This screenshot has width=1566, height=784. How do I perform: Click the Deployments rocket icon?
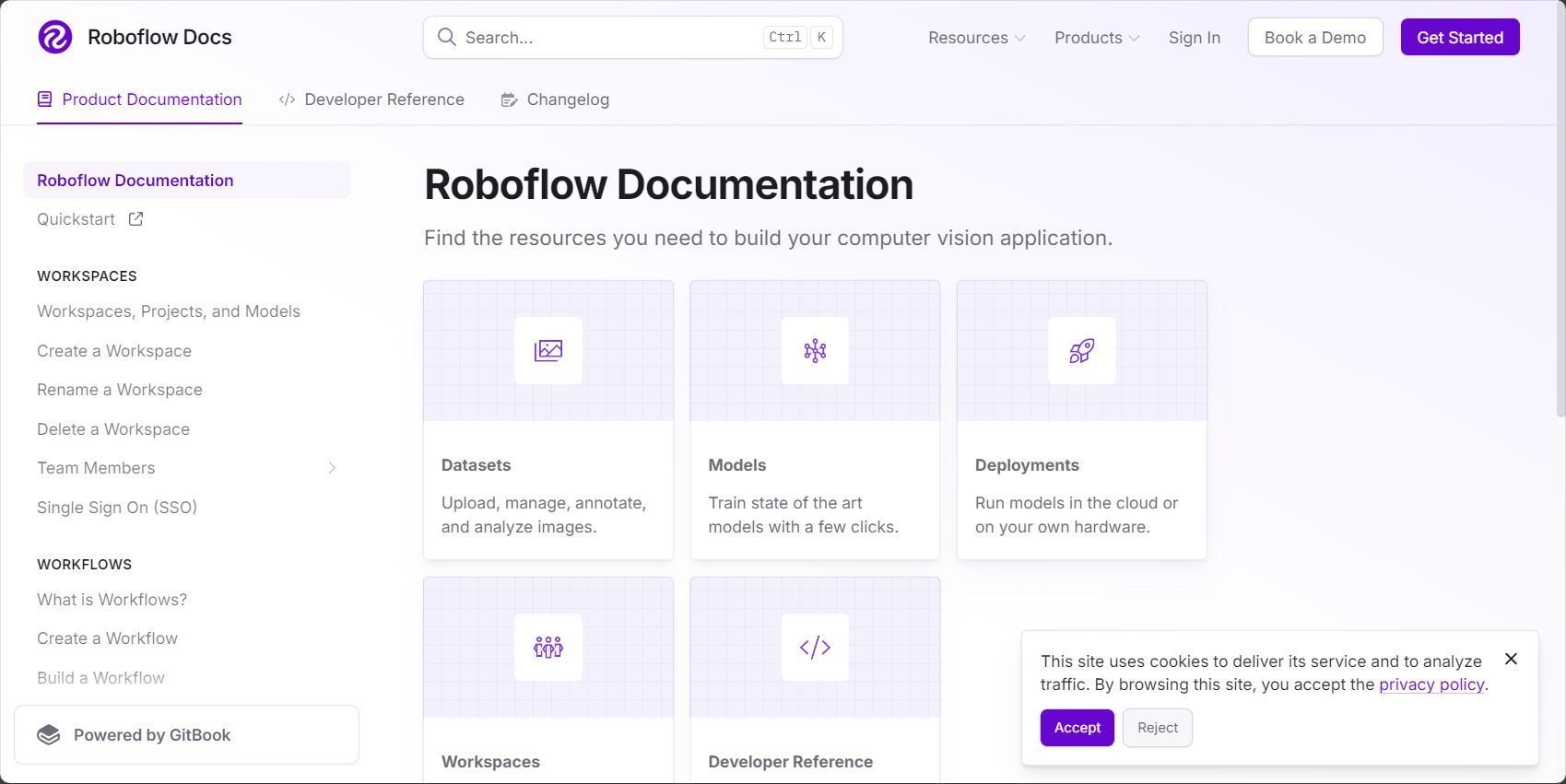(x=1082, y=350)
